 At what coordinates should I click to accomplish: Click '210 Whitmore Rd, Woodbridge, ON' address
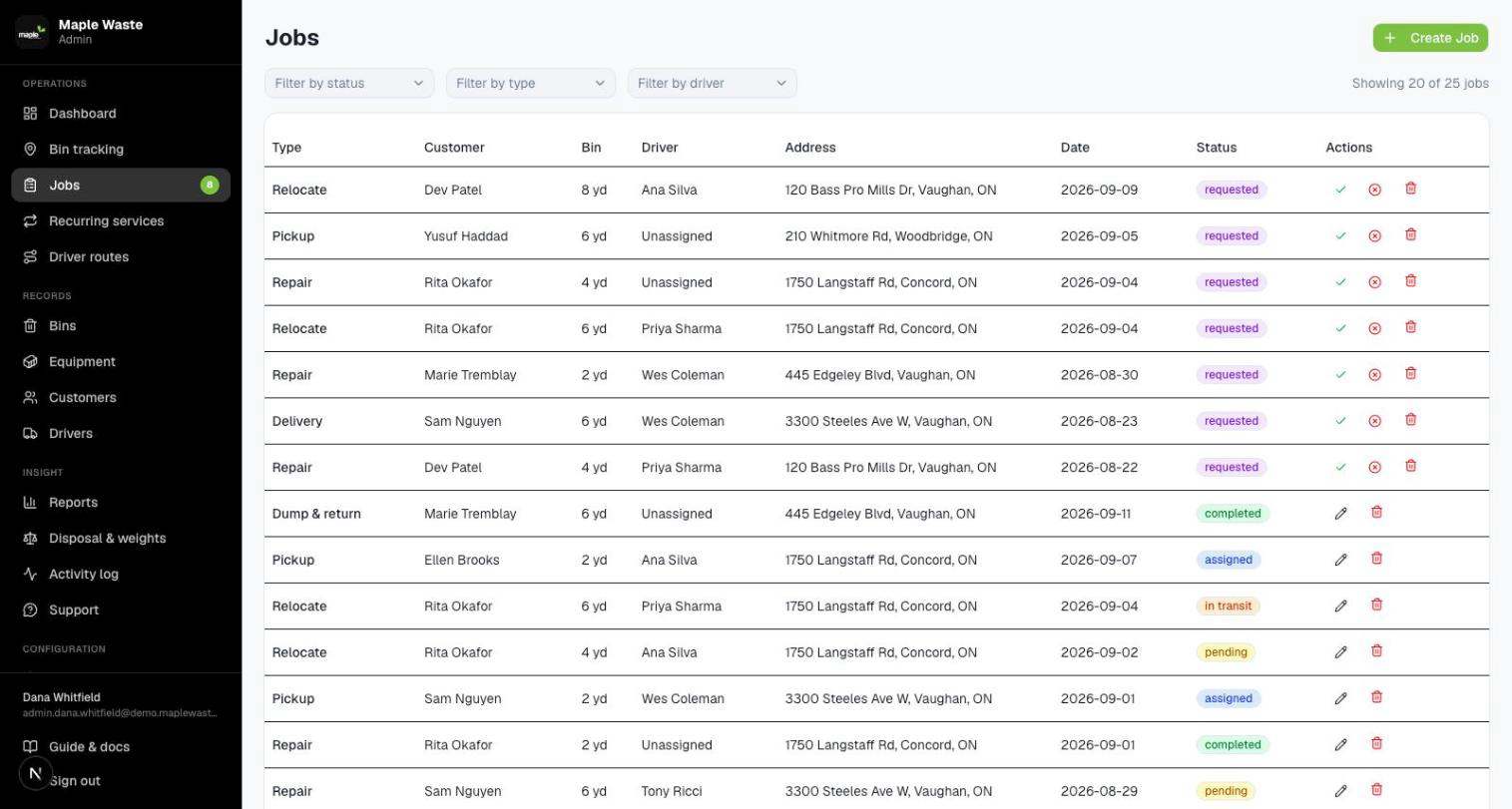coord(888,236)
